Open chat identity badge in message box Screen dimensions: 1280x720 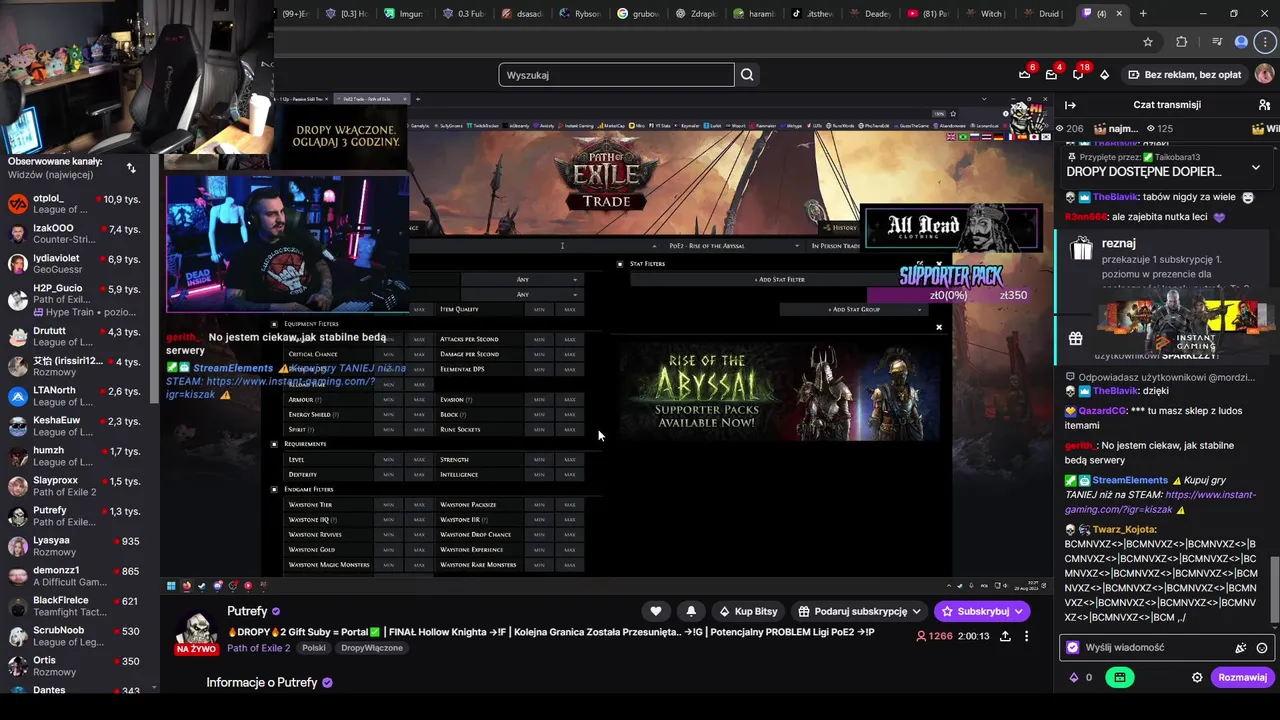pos(1073,648)
